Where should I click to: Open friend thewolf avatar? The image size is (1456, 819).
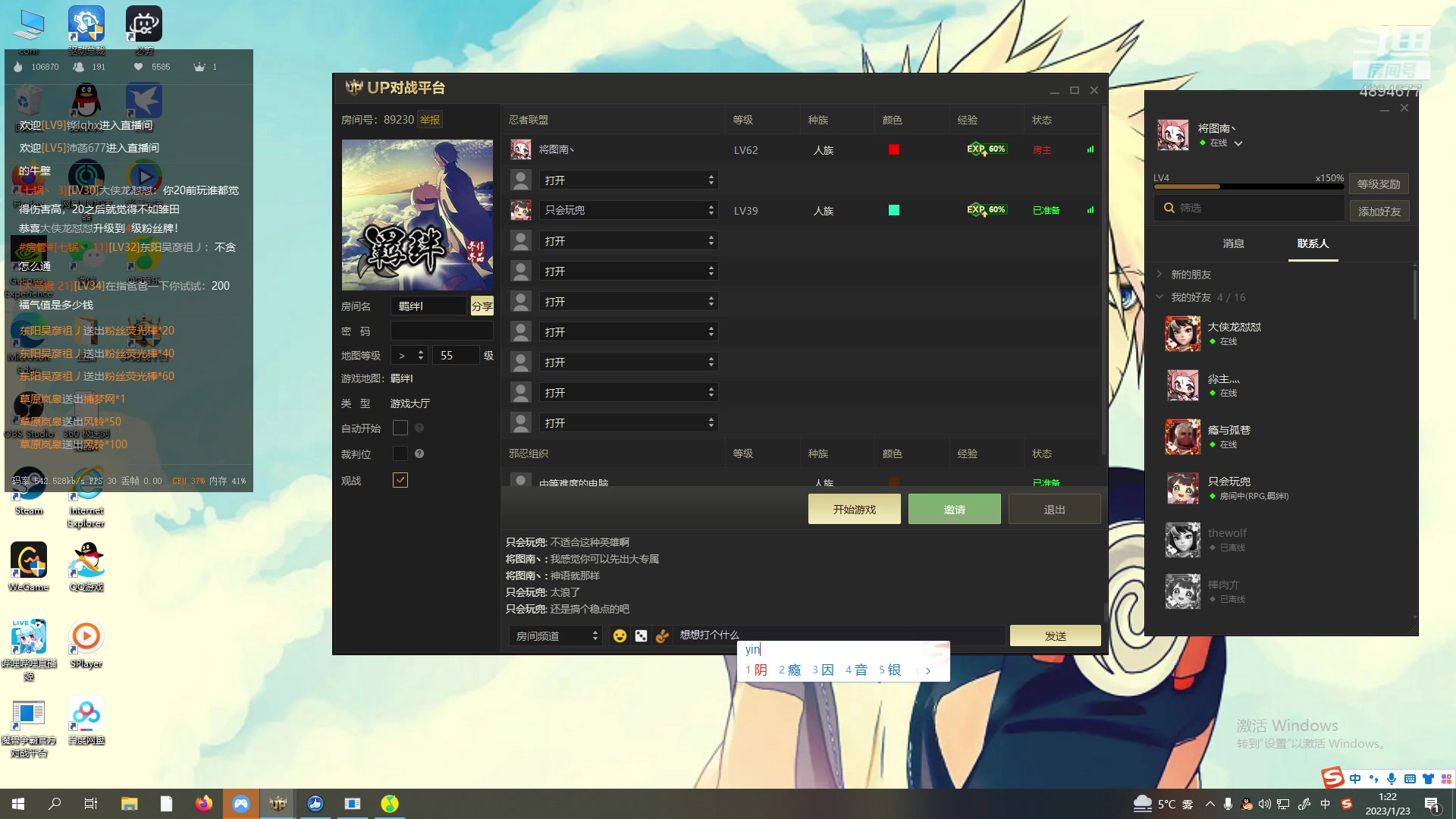tap(1183, 540)
